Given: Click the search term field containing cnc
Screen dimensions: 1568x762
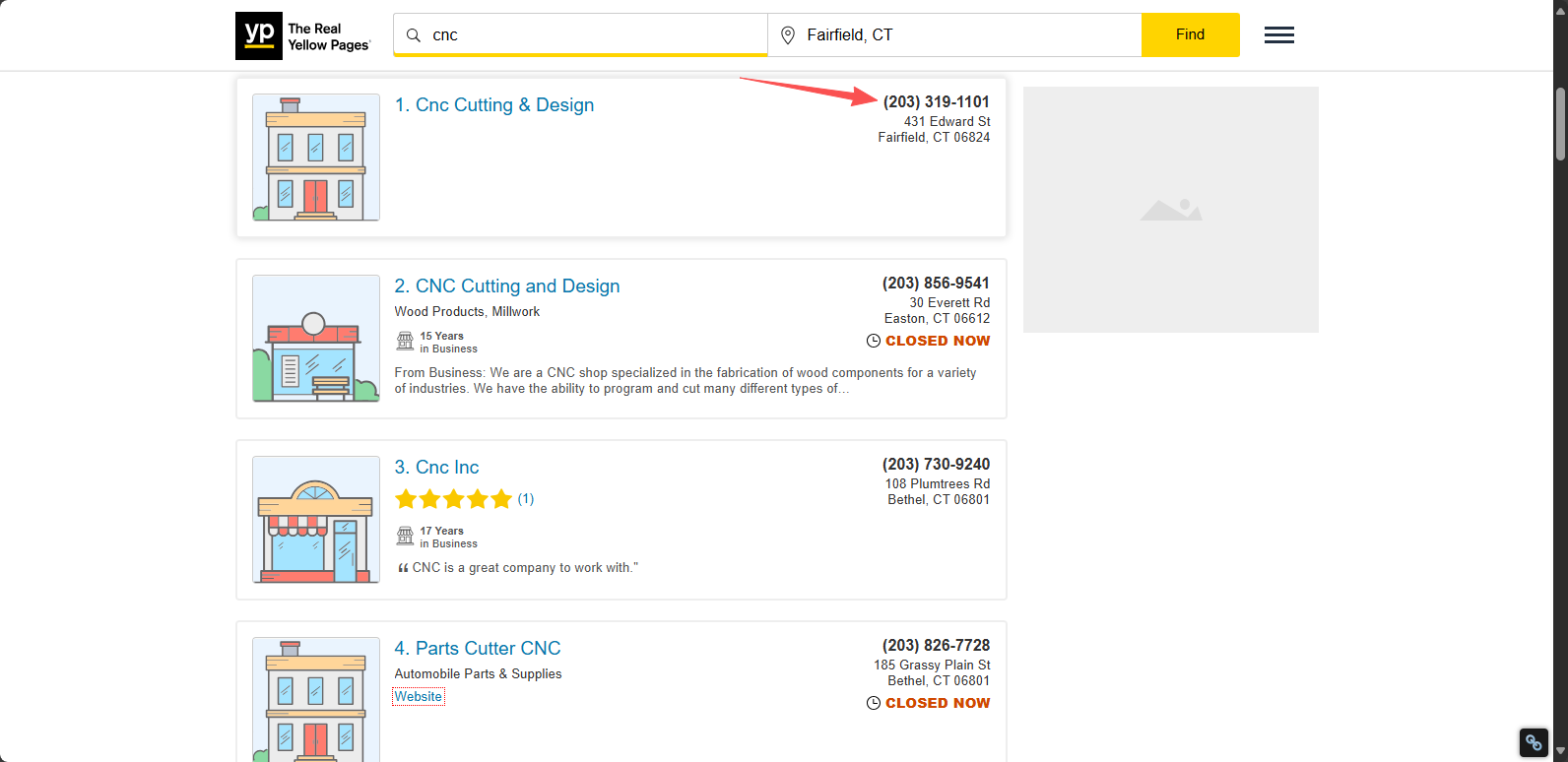Looking at the screenshot, I should coord(580,35).
